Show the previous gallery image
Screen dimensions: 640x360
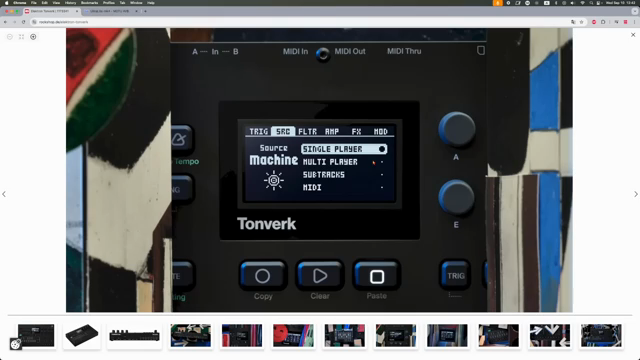coord(4,194)
